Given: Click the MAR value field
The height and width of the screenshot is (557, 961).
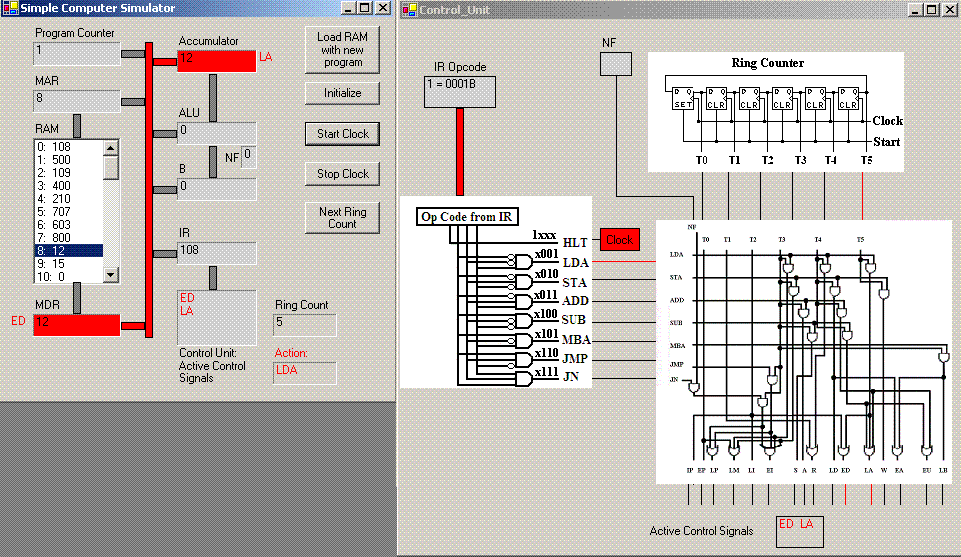Looking at the screenshot, I should click(x=76, y=100).
